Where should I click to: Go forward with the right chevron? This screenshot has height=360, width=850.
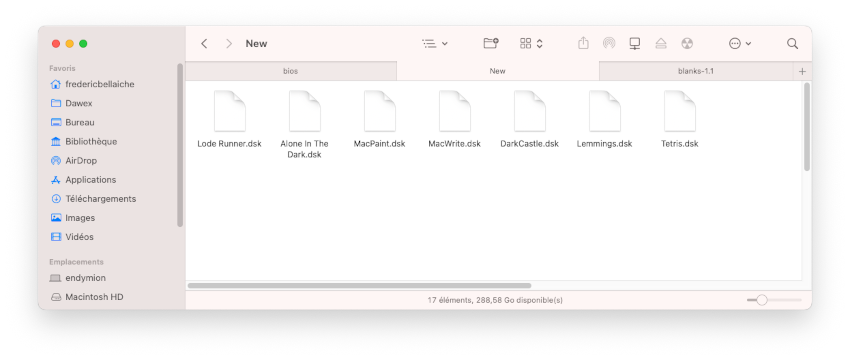(229, 44)
